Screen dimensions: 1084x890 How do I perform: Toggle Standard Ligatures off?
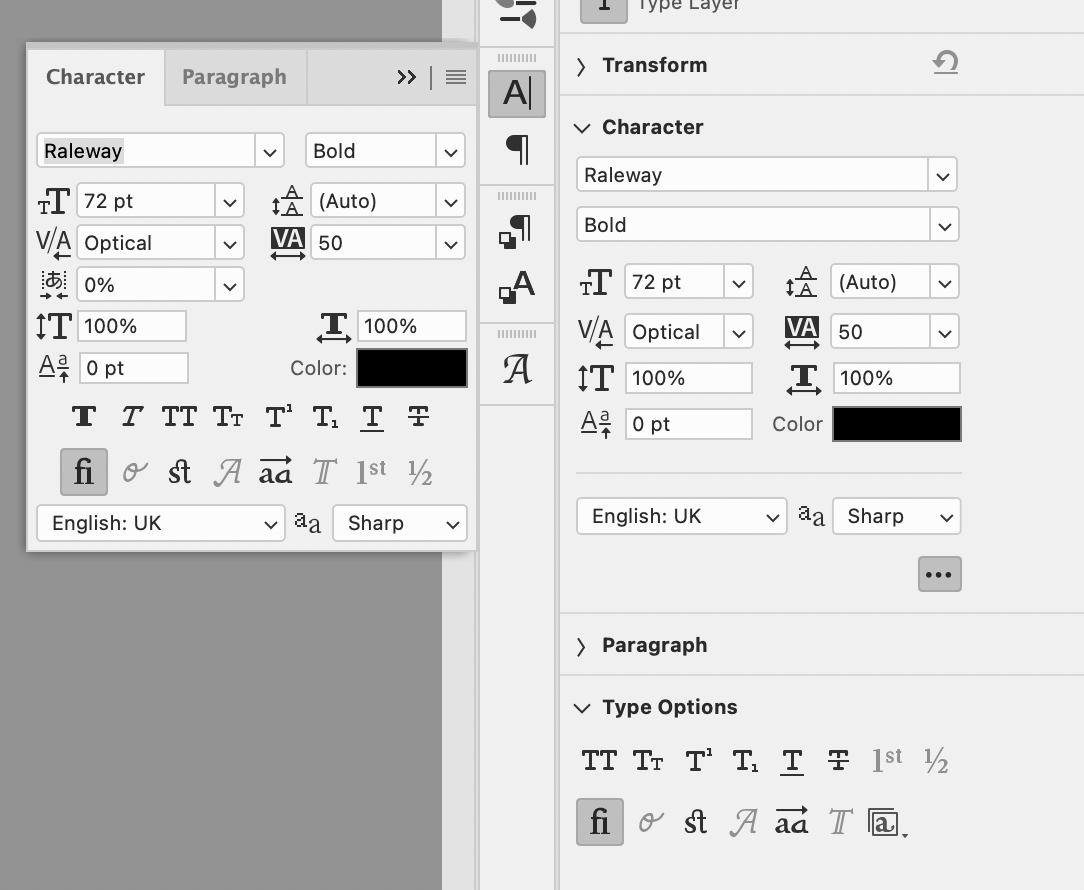(83, 471)
